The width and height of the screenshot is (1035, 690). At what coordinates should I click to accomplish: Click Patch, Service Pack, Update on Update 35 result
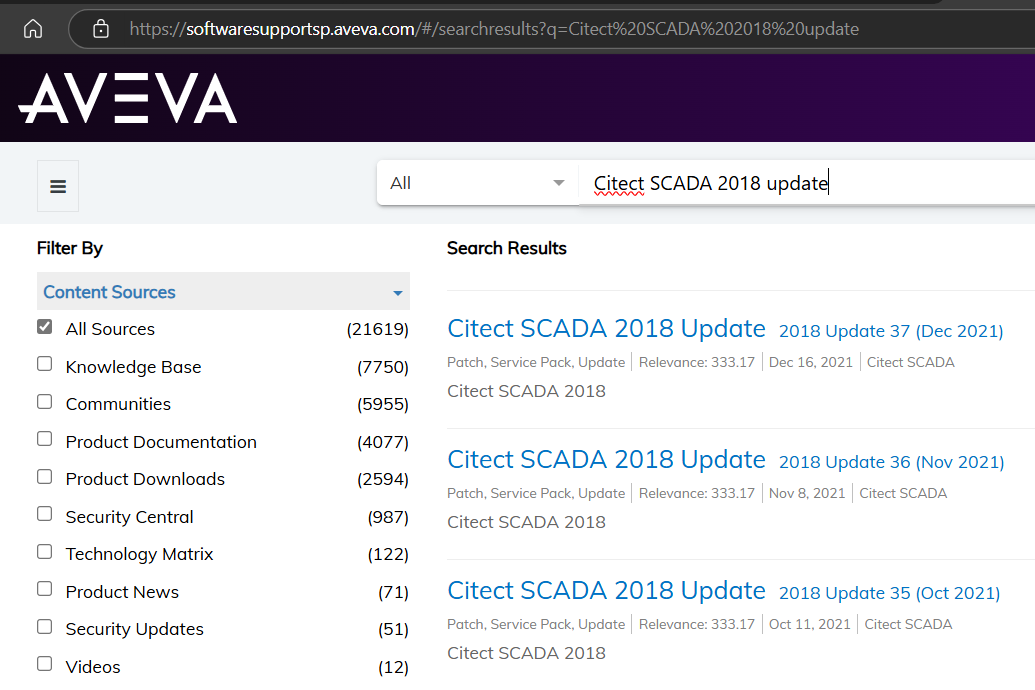point(536,624)
